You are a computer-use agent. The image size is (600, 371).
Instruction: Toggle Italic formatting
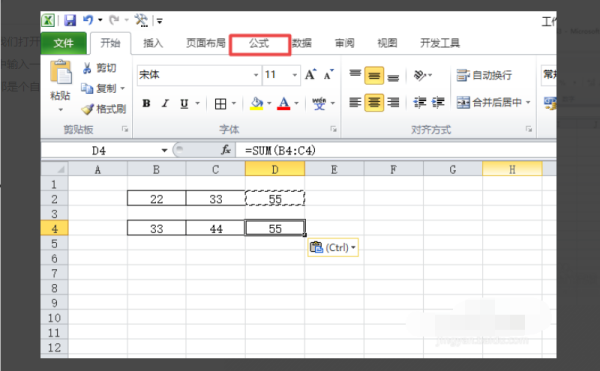click(165, 103)
